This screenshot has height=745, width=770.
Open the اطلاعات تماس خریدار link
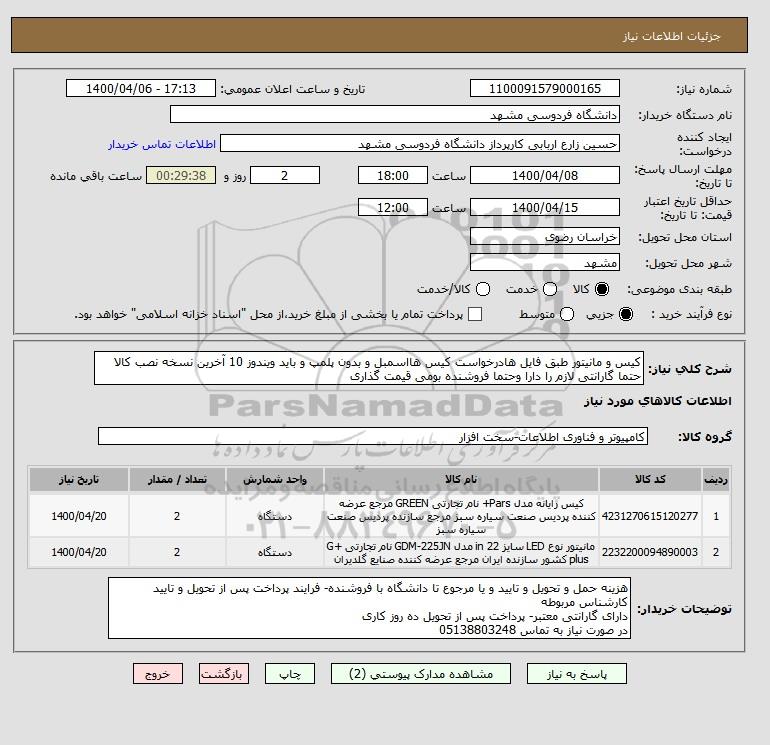(162, 144)
